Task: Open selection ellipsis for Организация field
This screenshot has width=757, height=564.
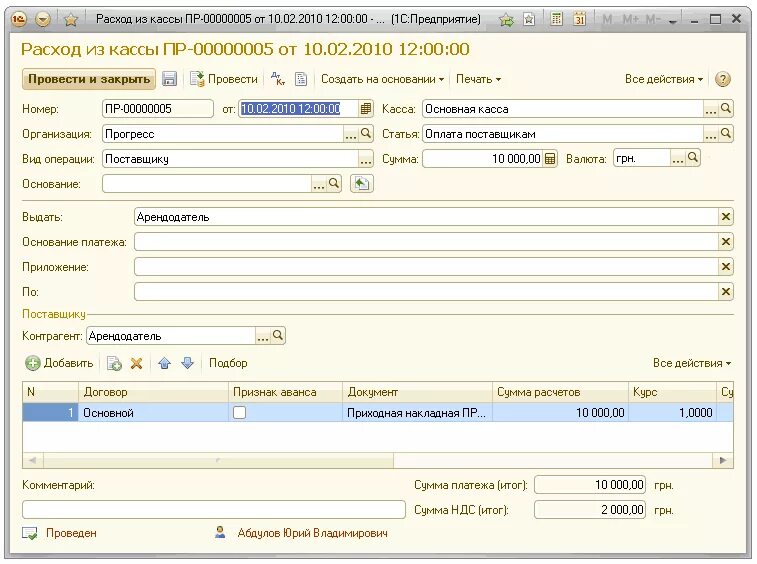Action: (350, 134)
